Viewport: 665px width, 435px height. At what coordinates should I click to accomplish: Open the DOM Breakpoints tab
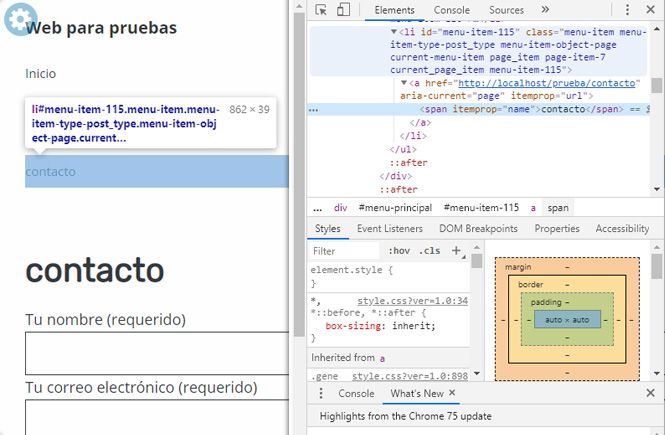(478, 229)
